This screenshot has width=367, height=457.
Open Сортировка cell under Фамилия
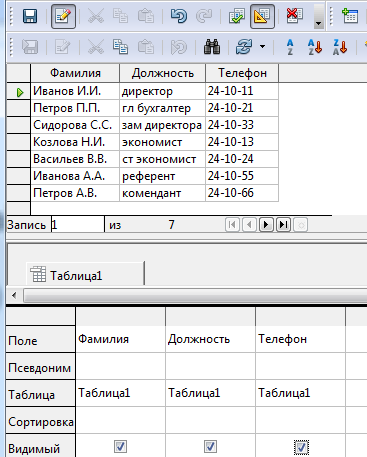tap(120, 420)
